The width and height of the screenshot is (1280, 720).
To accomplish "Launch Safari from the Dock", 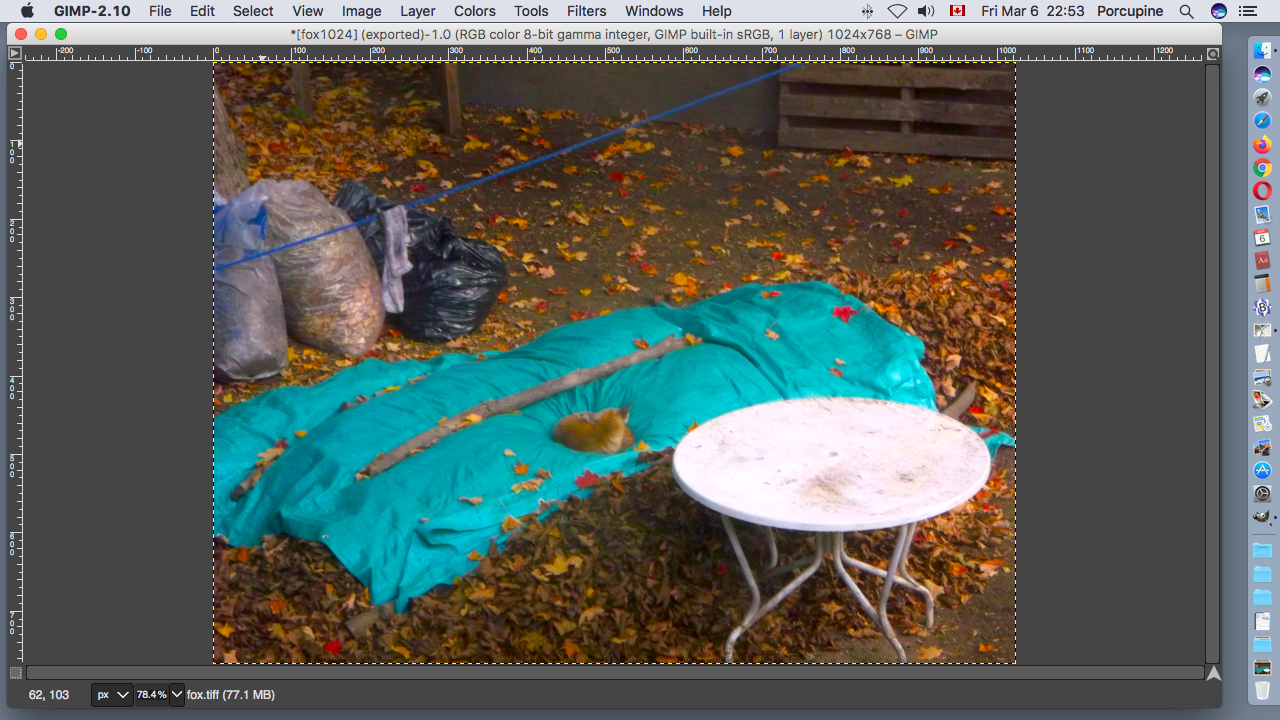I will point(1262,120).
